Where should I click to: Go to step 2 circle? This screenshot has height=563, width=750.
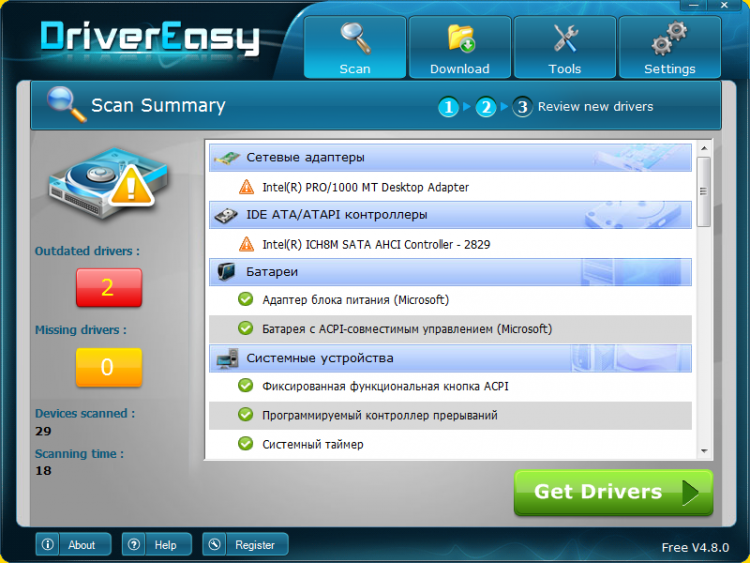485,107
